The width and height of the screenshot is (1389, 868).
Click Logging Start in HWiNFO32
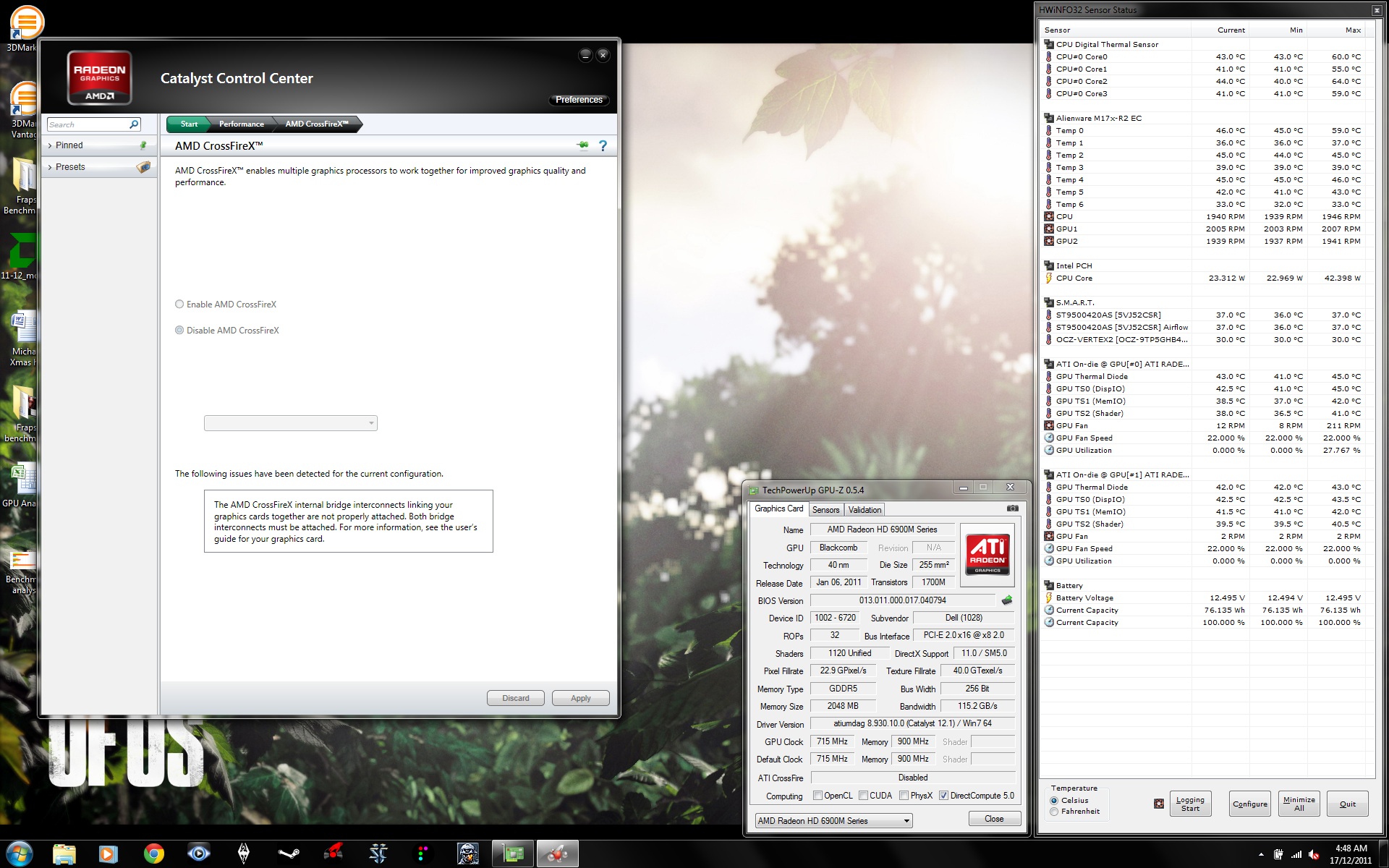(1190, 804)
